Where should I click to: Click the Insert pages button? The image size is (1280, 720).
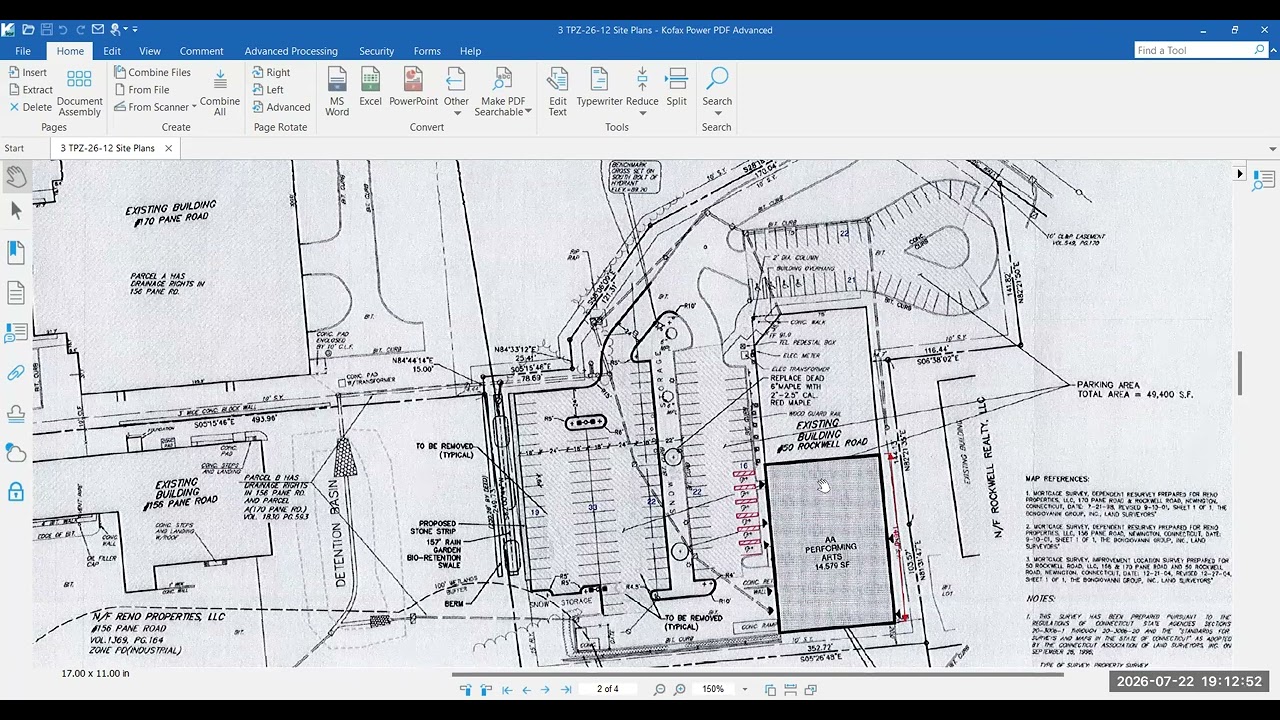(28, 72)
